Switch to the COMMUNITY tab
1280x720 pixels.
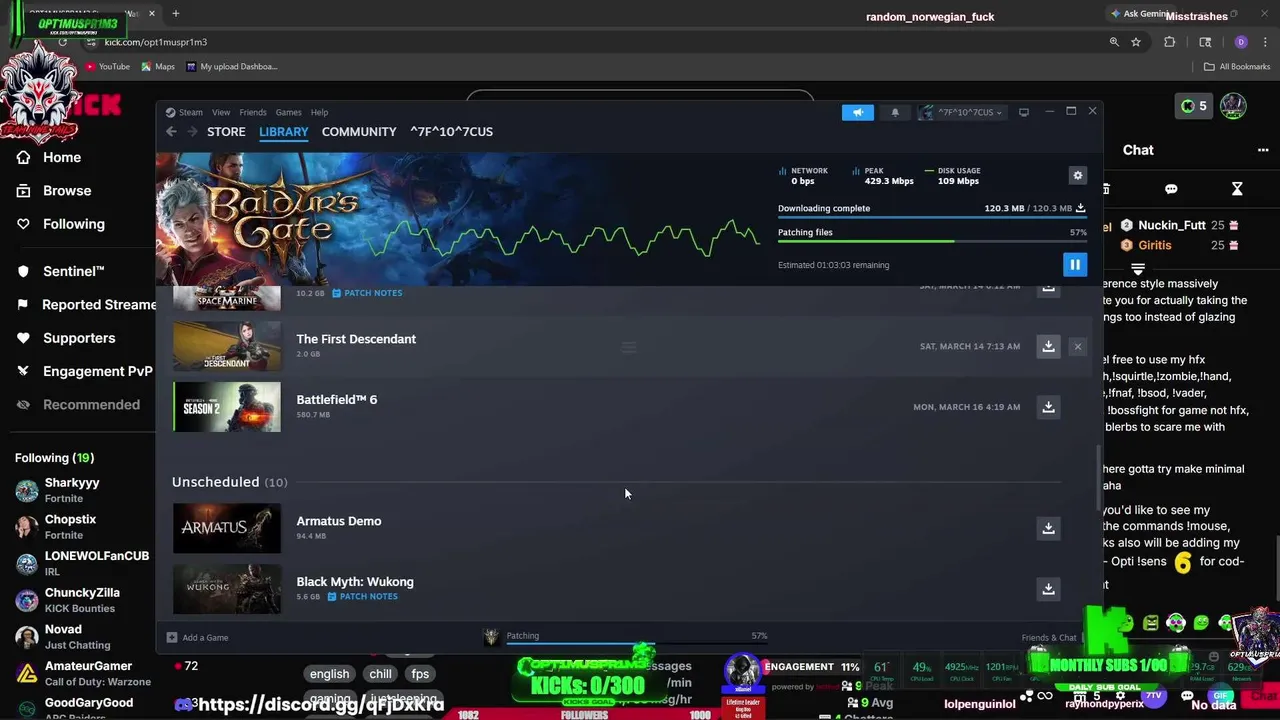point(359,131)
